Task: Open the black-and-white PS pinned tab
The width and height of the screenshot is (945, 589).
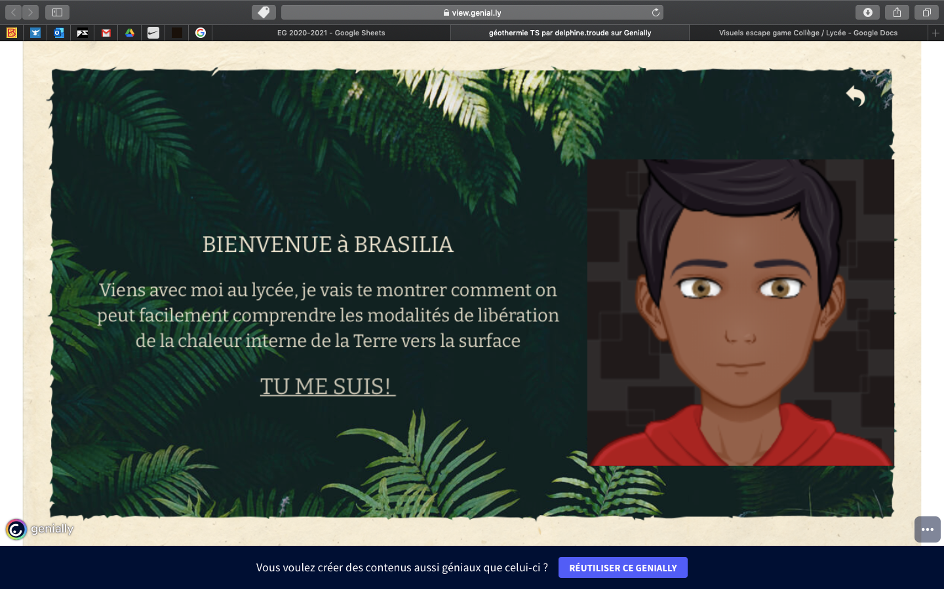Action: coord(83,33)
